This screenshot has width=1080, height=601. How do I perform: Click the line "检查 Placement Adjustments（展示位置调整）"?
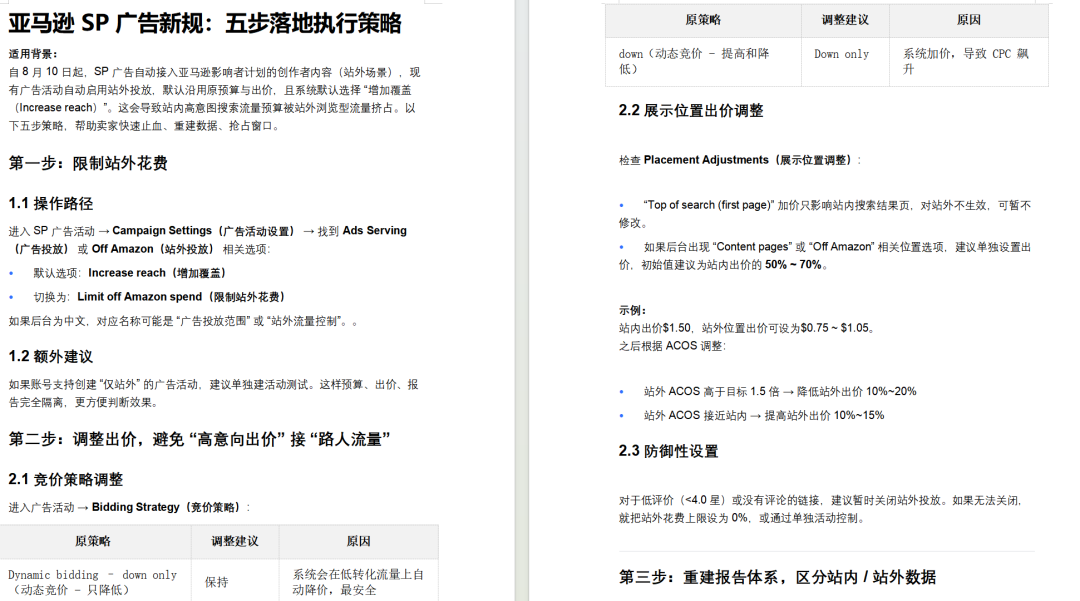pyautogui.click(x=740, y=160)
